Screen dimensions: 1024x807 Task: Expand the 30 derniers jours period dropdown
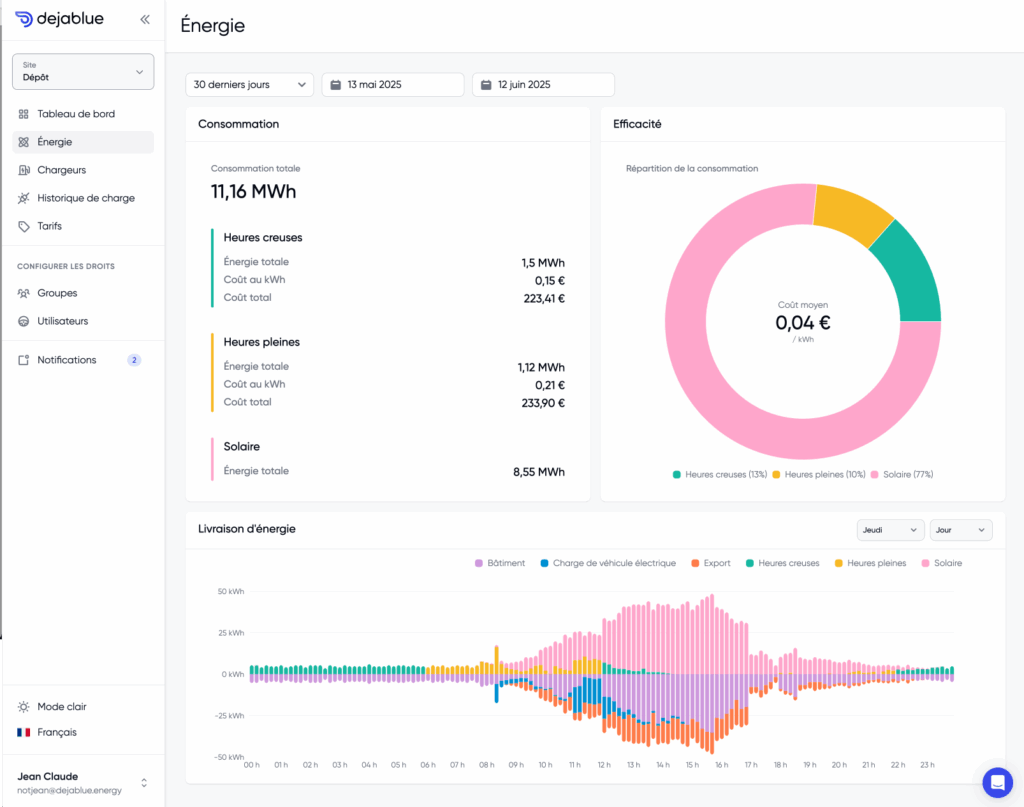(249, 85)
